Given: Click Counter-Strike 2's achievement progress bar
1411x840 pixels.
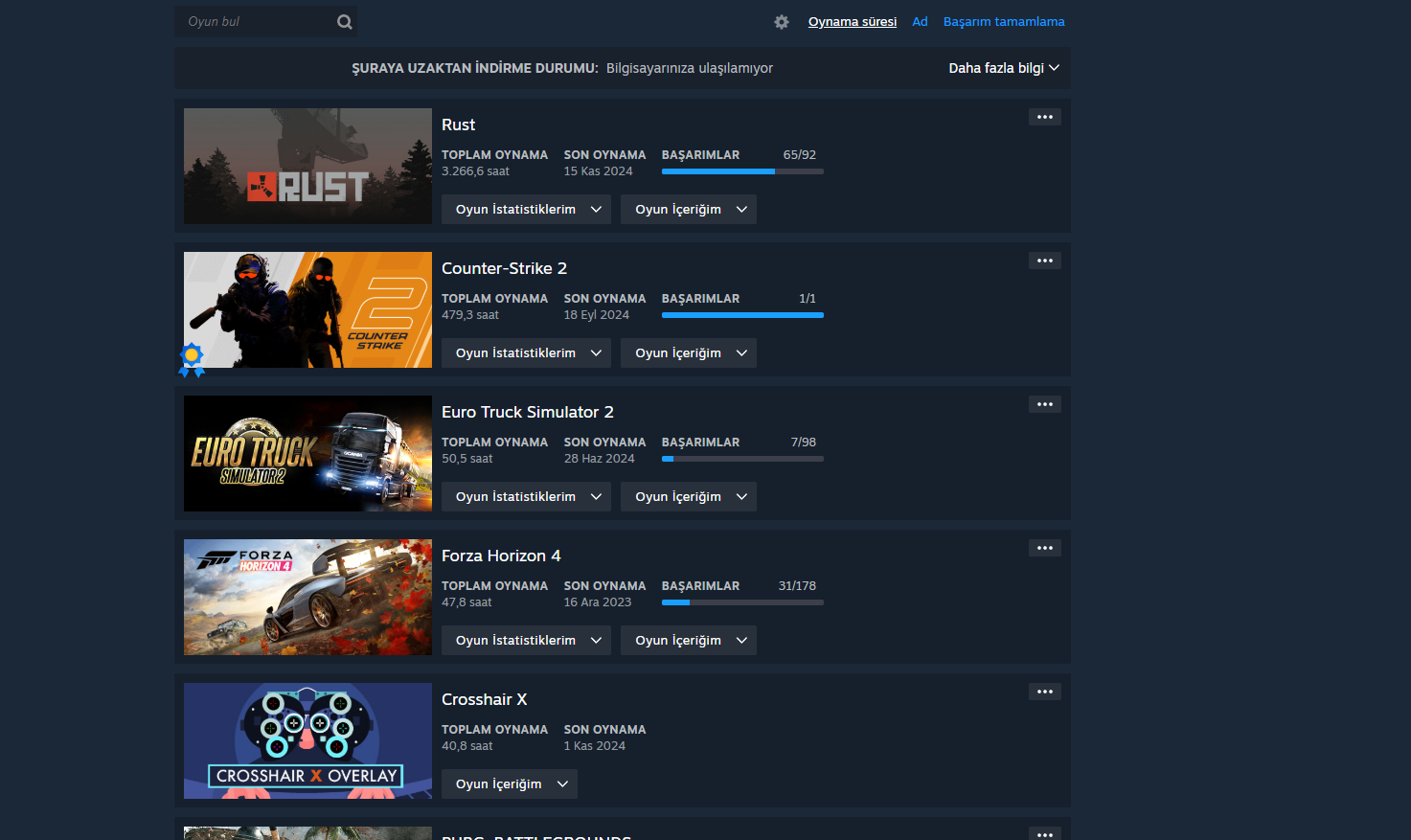Looking at the screenshot, I should coord(742,315).
